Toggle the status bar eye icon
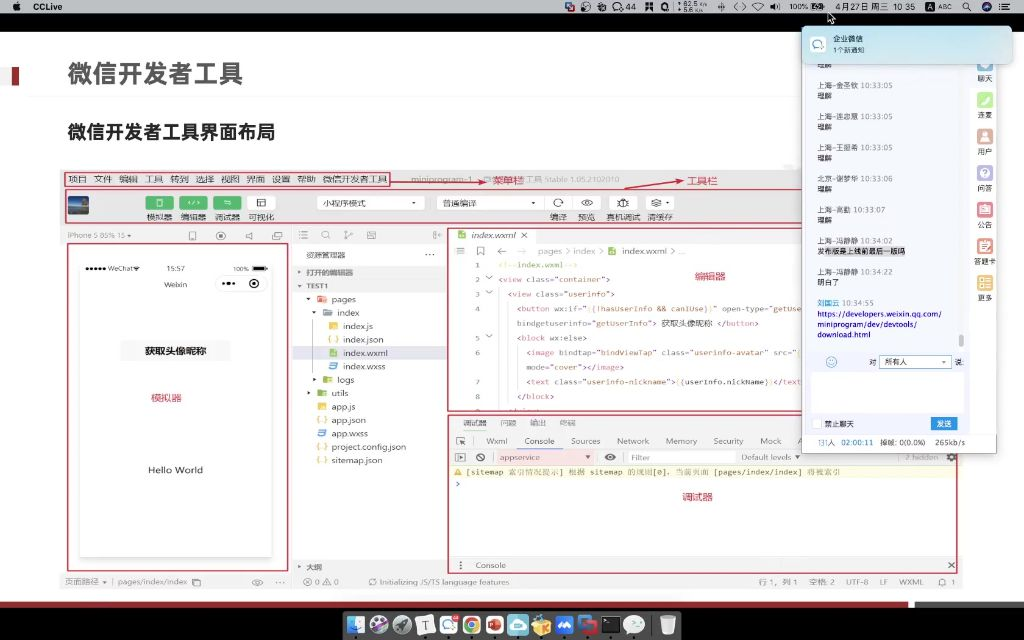The width and height of the screenshot is (1024, 640). [257, 582]
